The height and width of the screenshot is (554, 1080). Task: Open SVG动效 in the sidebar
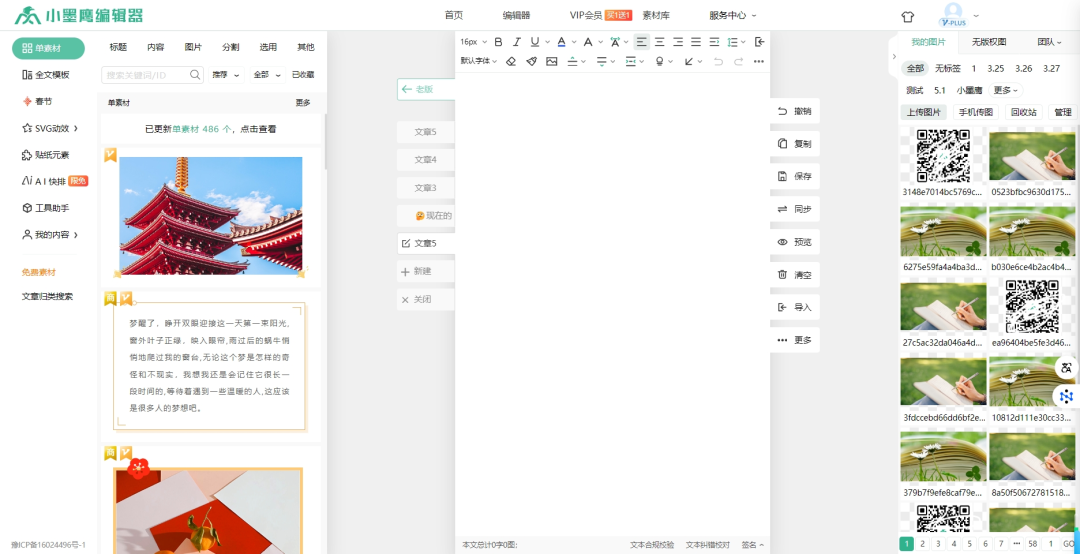[x=50, y=128]
